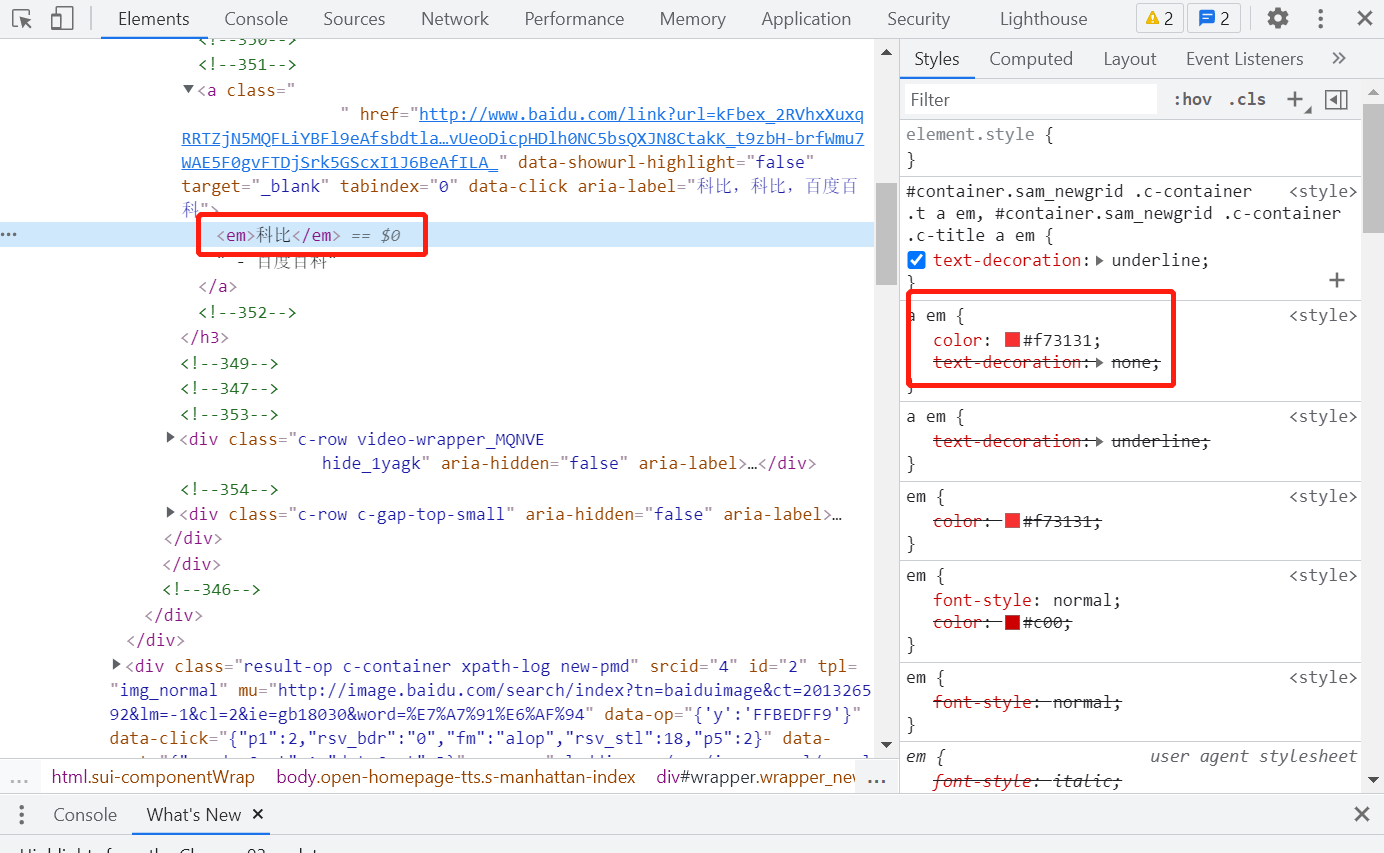Click the warnings count badge
The image size is (1384, 853).
click(1160, 18)
